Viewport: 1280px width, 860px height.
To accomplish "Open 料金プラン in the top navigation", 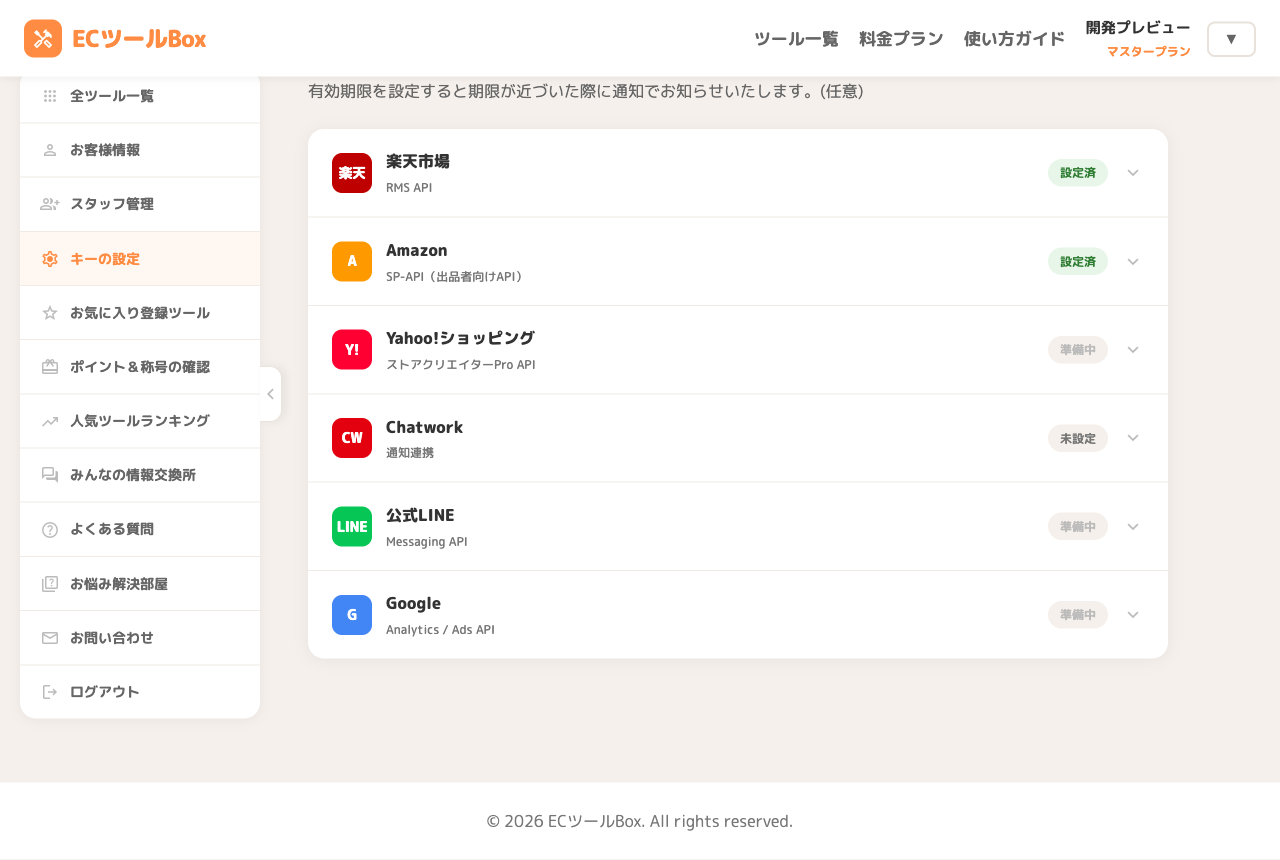I will point(901,39).
